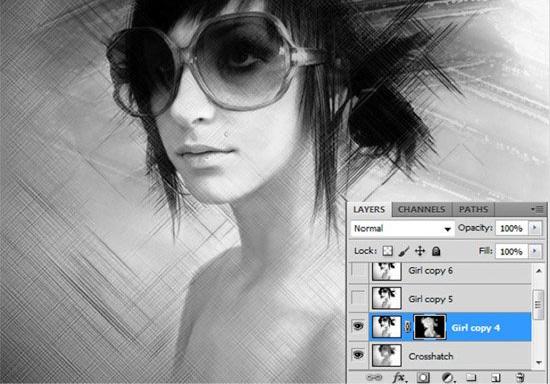Open the Normal blend mode dropdown

[402, 229]
